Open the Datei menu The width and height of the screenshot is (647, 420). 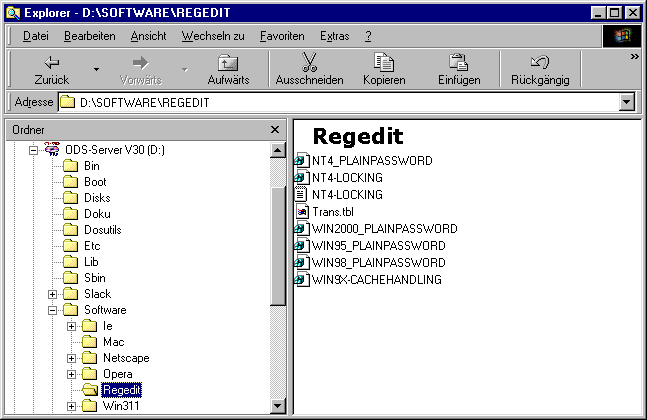[35, 36]
